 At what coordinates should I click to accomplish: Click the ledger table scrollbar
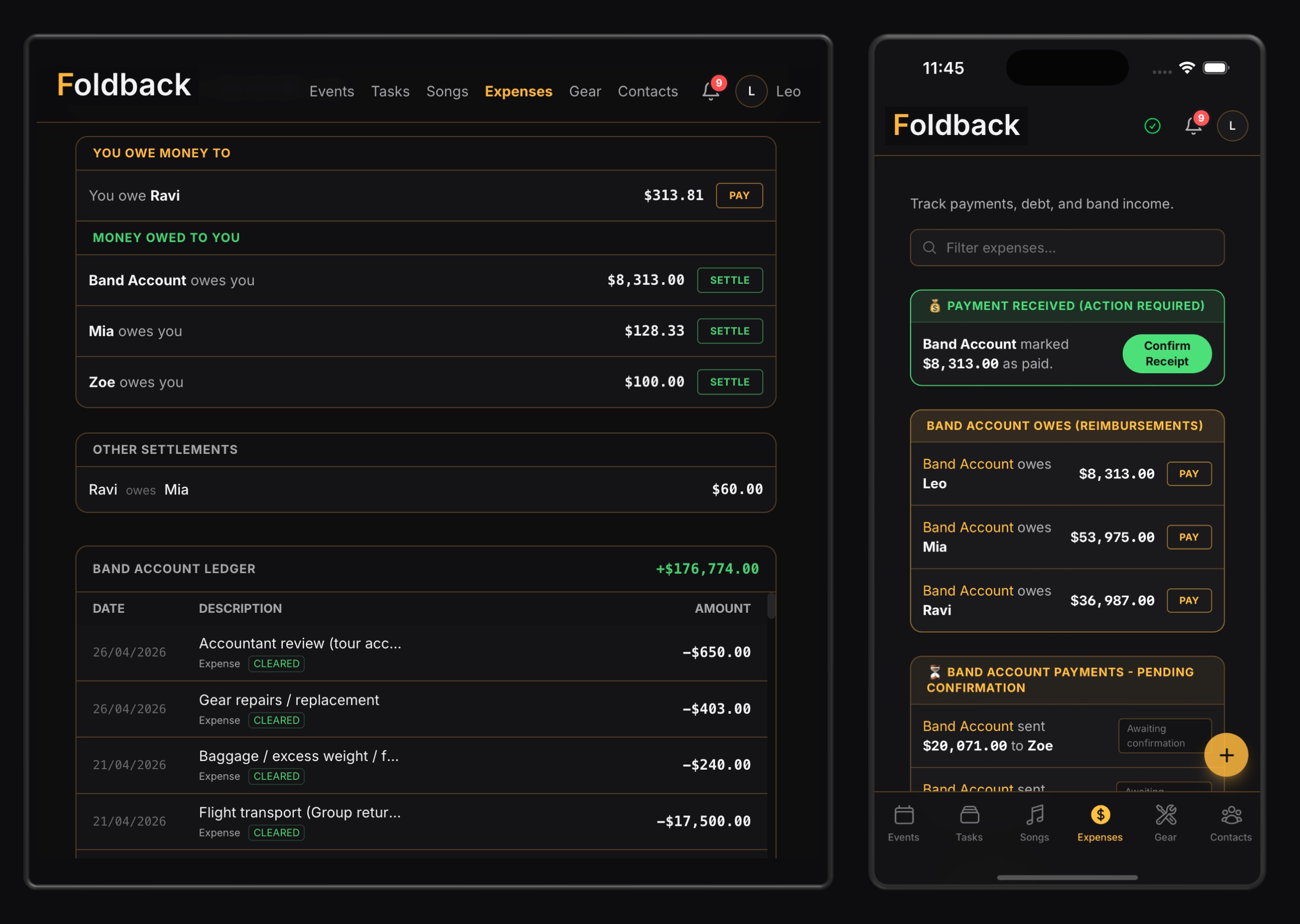click(x=771, y=607)
